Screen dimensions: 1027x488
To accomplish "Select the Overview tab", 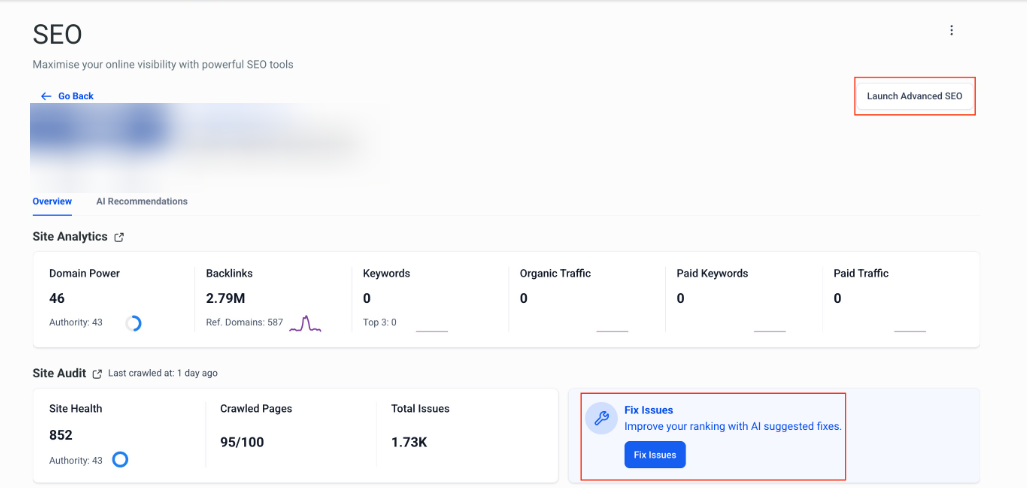I will [x=52, y=201].
